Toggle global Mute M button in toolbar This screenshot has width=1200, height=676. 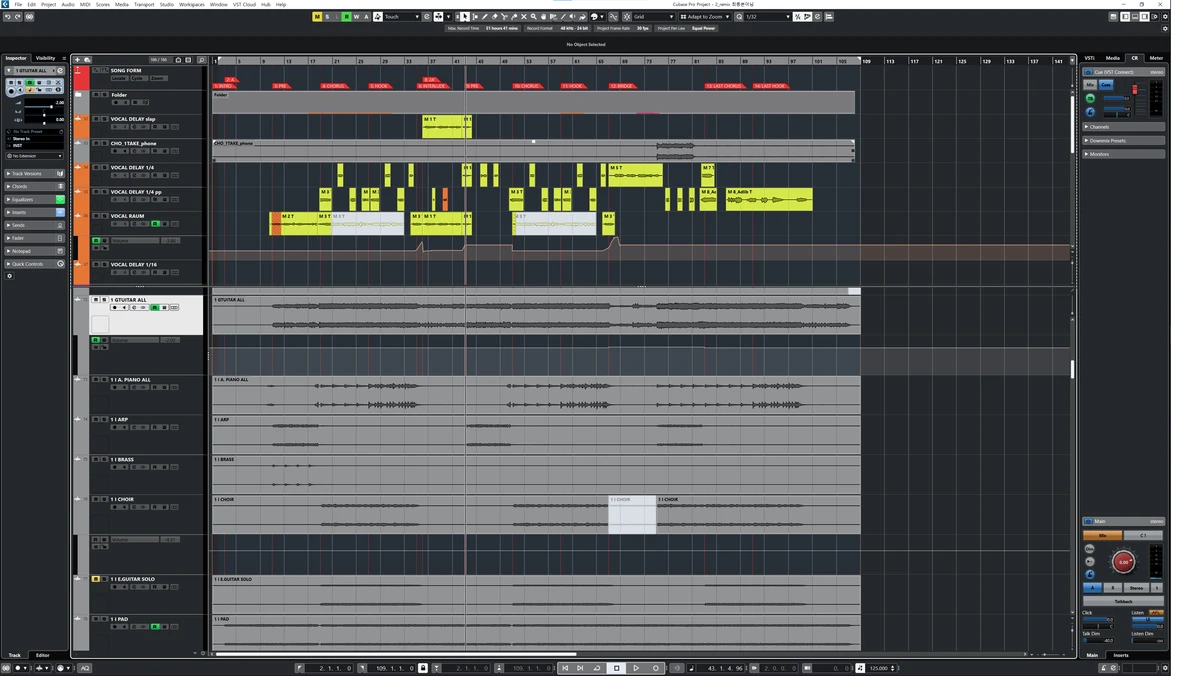click(318, 17)
